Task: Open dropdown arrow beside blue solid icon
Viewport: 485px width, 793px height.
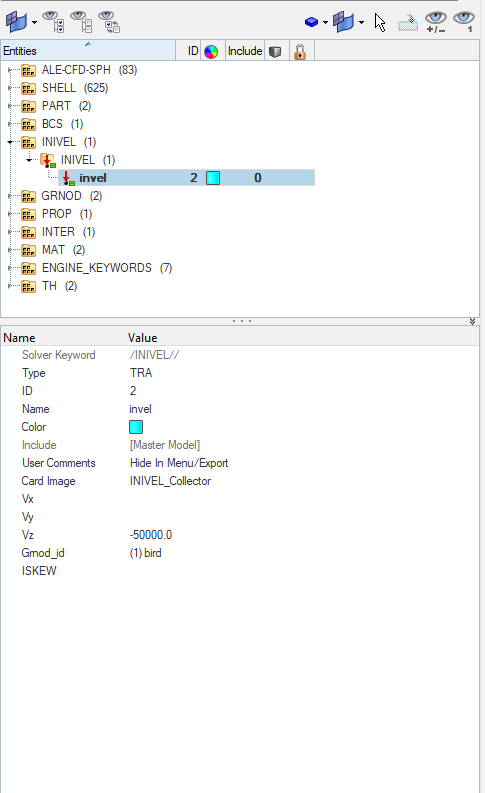Action: click(325, 22)
